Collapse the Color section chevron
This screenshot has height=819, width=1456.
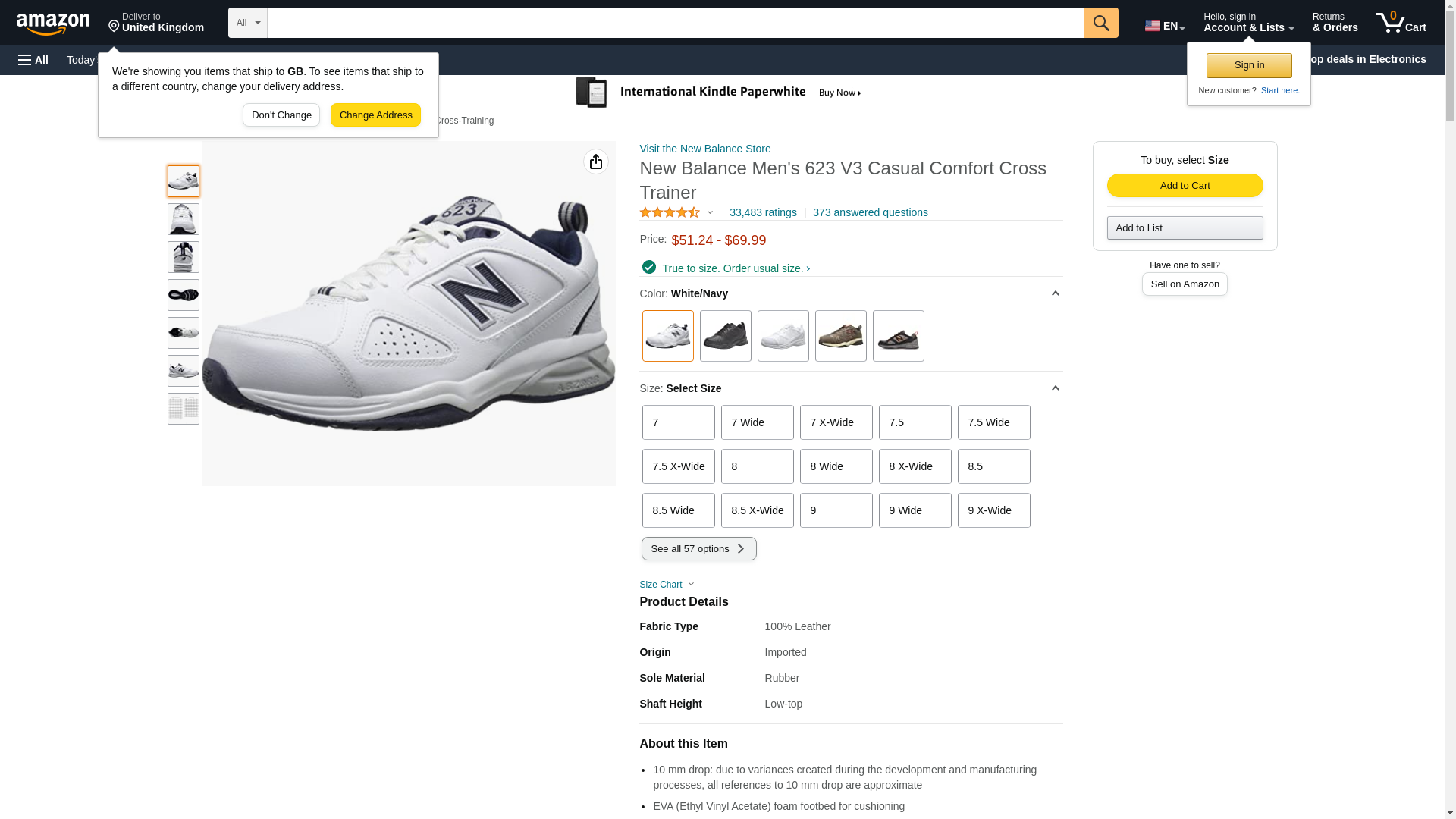pyautogui.click(x=1054, y=293)
